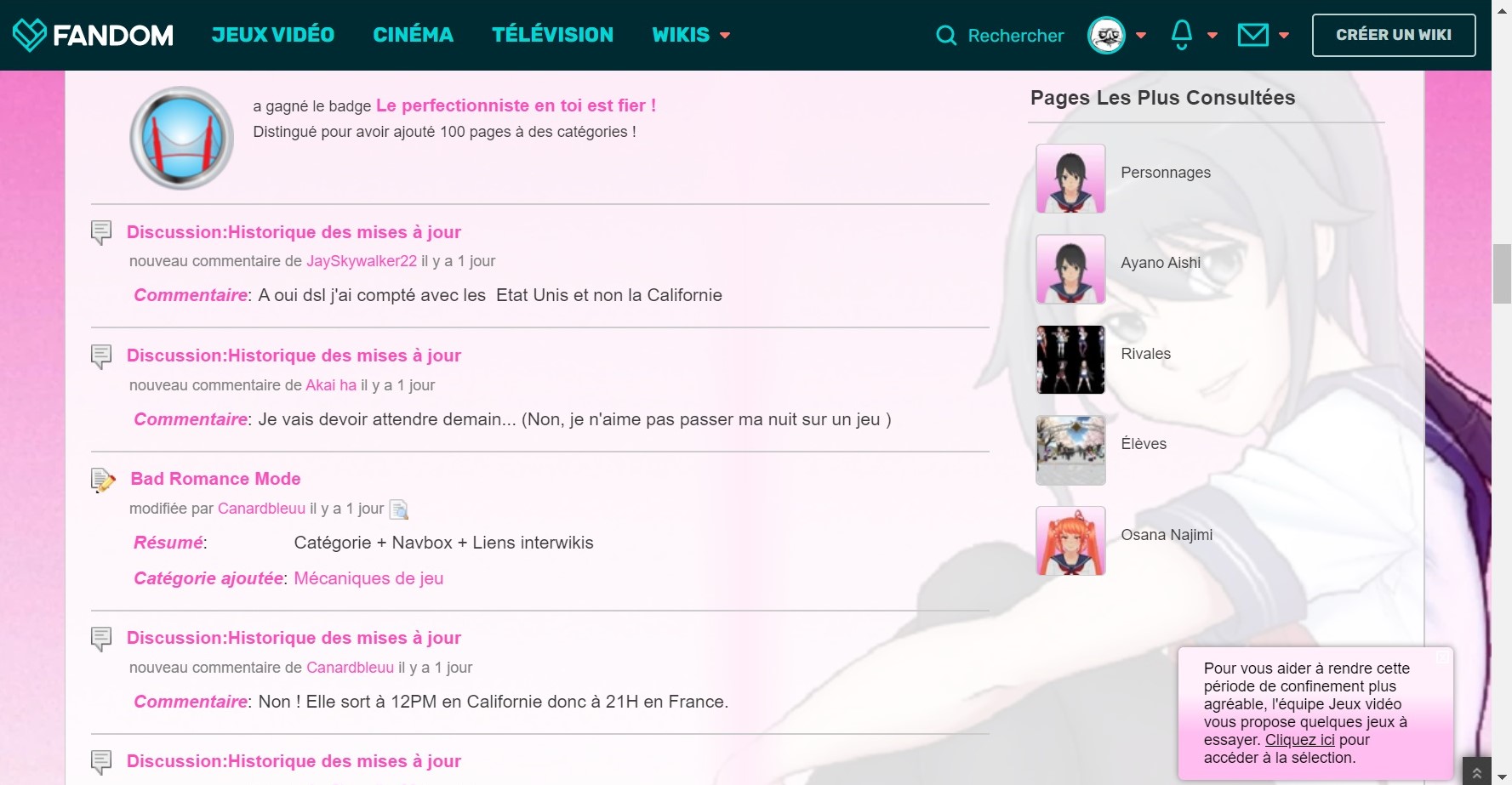
Task: Click comment icon beside Akai ha discussion
Action: click(x=101, y=356)
